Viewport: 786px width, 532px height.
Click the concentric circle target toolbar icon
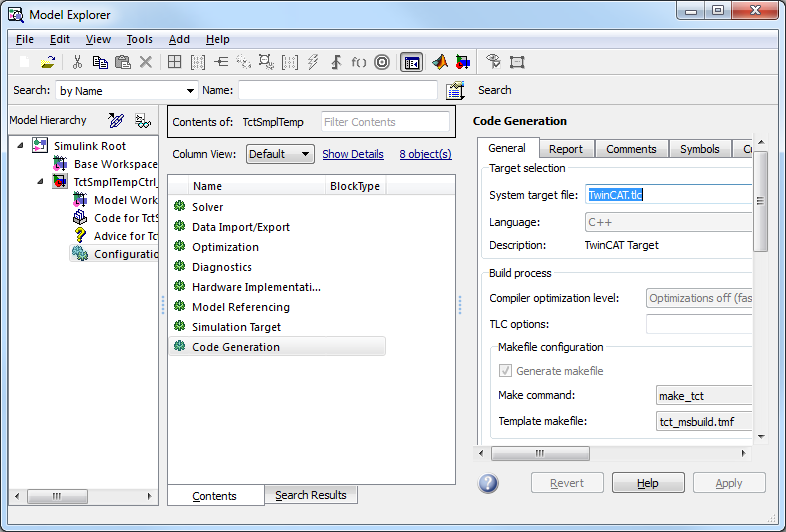pyautogui.click(x=382, y=62)
